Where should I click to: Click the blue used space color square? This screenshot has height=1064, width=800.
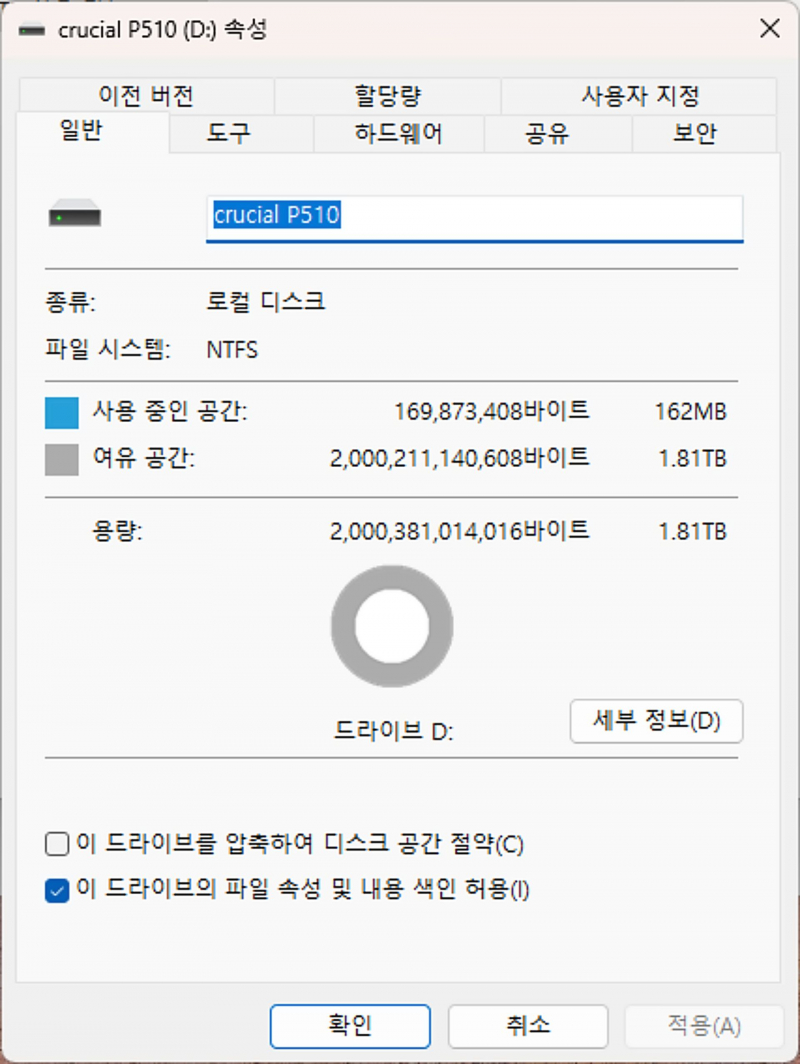(x=61, y=412)
